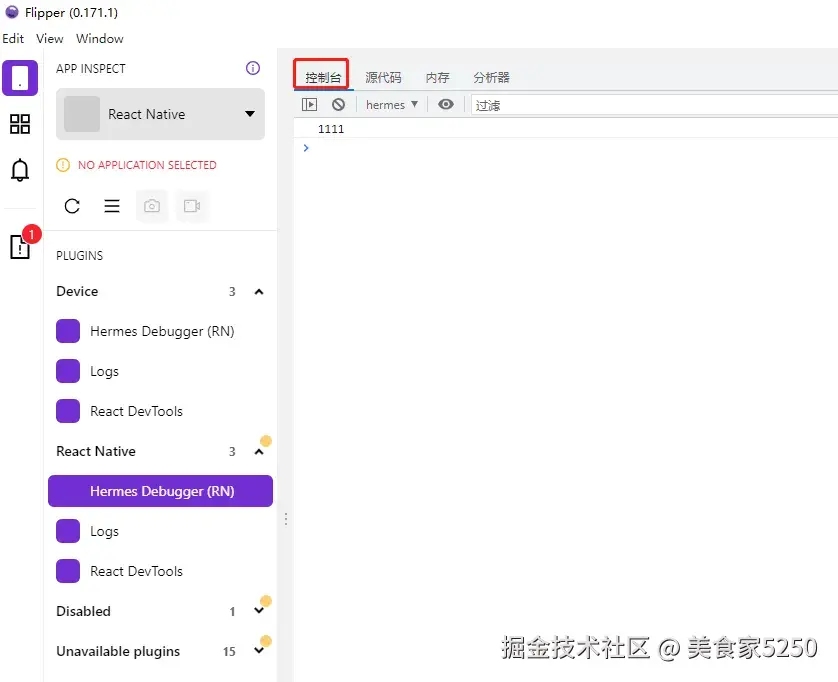Click the panel resize handle dots
The width and height of the screenshot is (838, 682).
pos(286,519)
